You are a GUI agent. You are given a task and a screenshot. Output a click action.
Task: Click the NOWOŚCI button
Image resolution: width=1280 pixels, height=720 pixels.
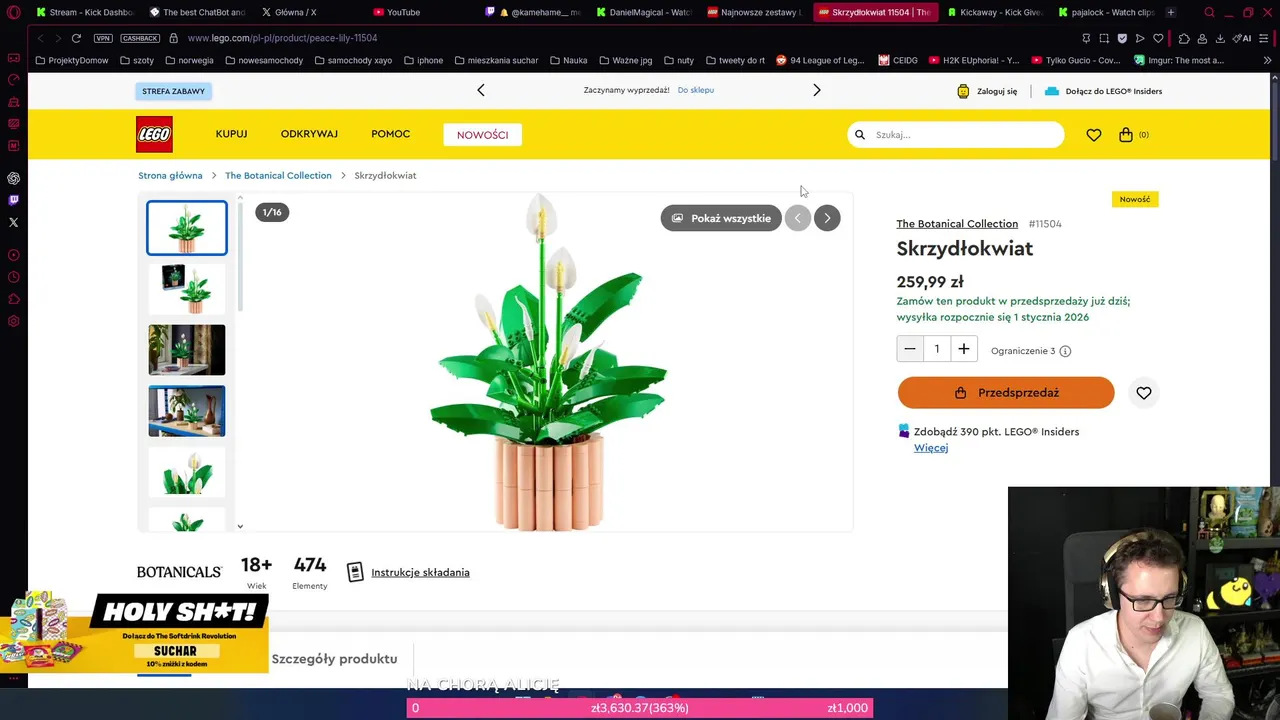pos(482,134)
